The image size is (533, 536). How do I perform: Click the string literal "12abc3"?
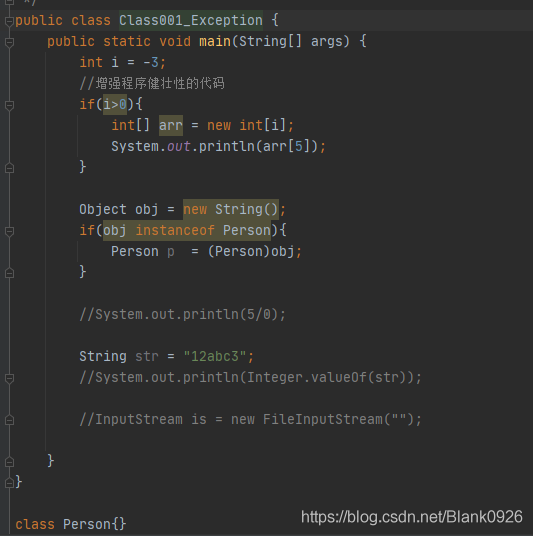[215, 357]
